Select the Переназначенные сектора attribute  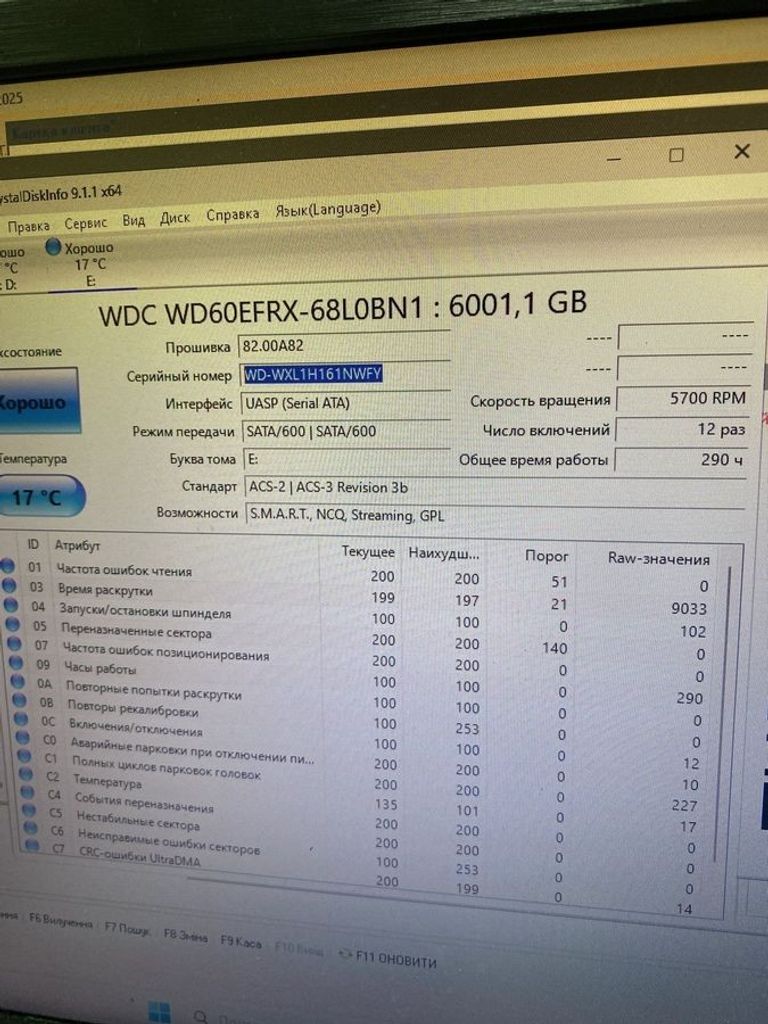point(136,632)
